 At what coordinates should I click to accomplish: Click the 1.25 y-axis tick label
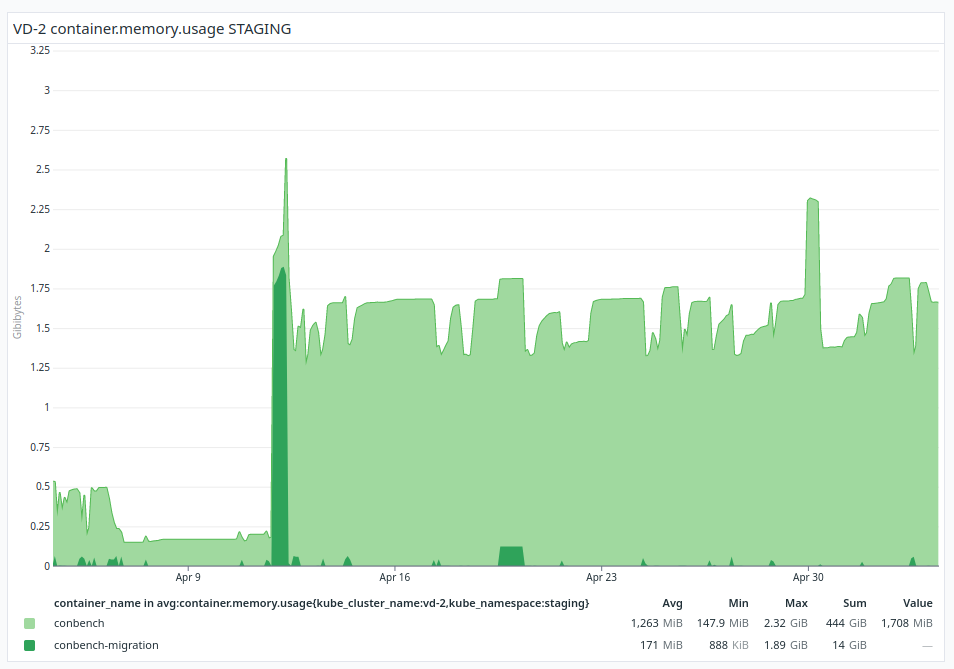(x=40, y=367)
